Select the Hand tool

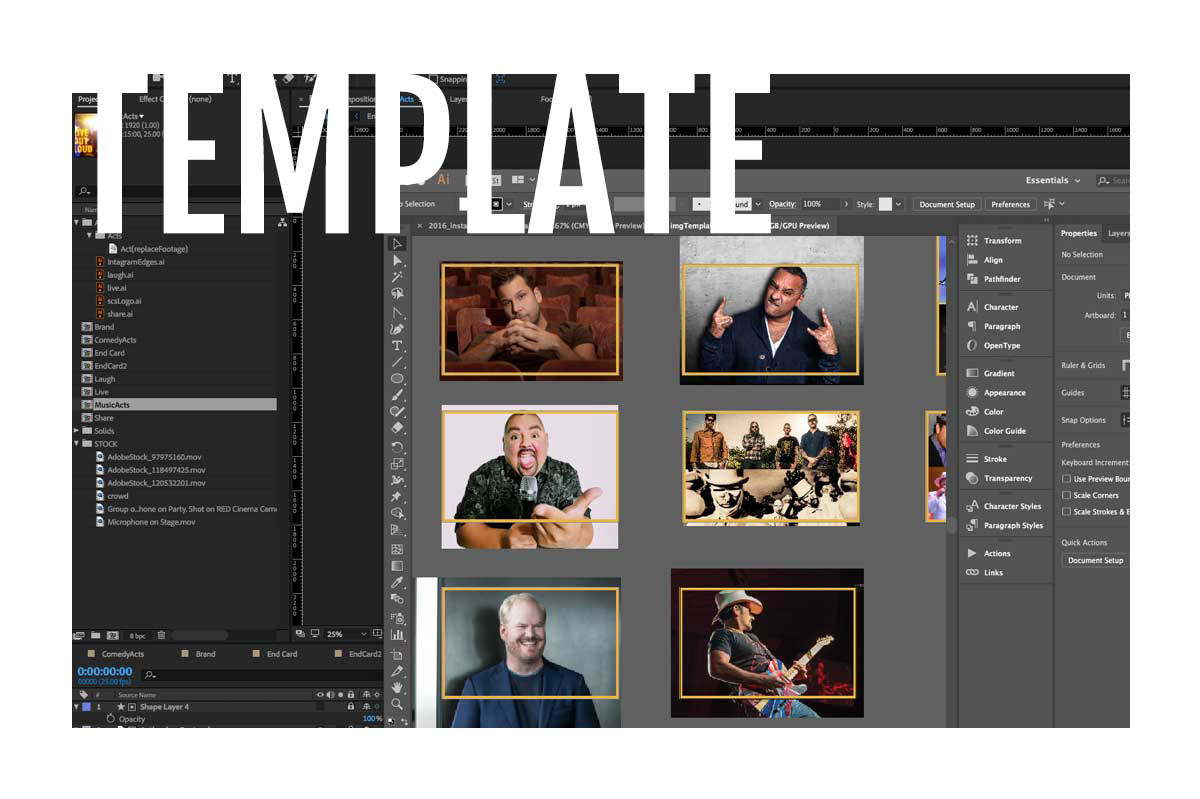[397, 687]
